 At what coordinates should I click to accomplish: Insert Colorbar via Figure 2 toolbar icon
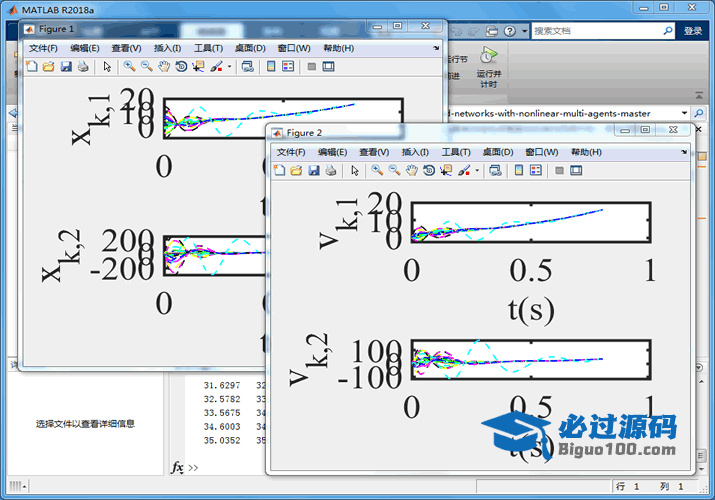tap(518, 170)
